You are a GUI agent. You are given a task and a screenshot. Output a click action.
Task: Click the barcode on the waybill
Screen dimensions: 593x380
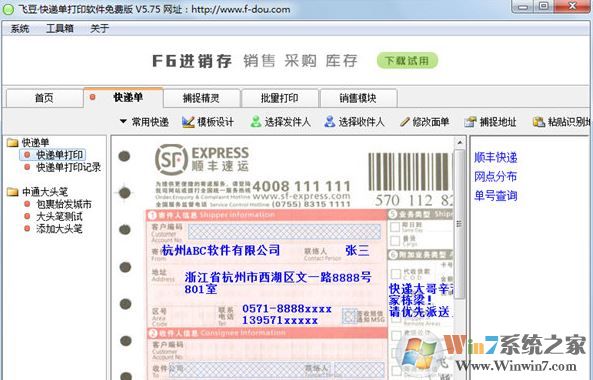410,172
